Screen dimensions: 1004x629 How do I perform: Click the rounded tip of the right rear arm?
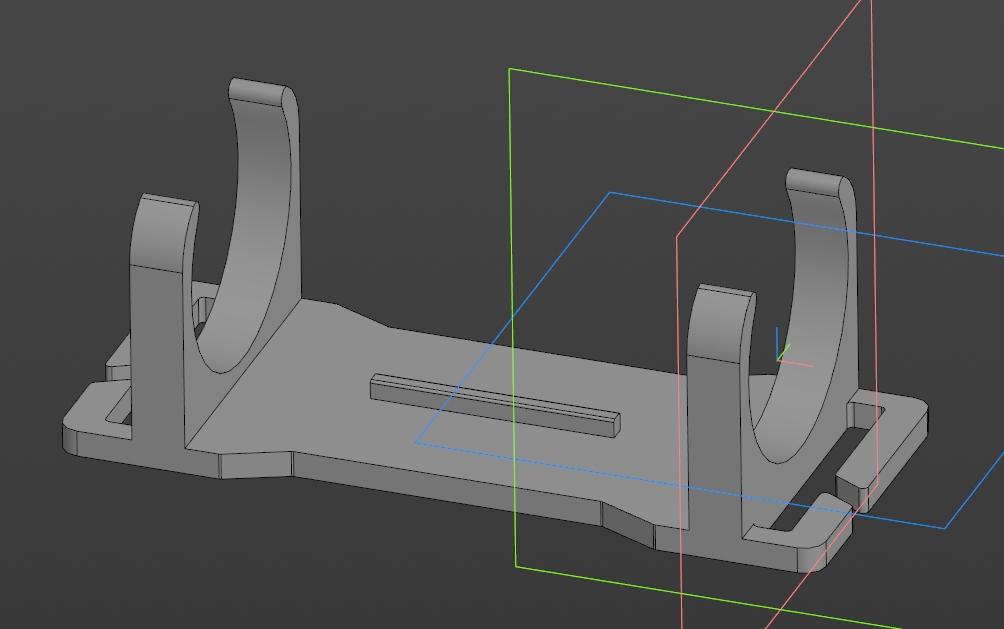[x=818, y=182]
